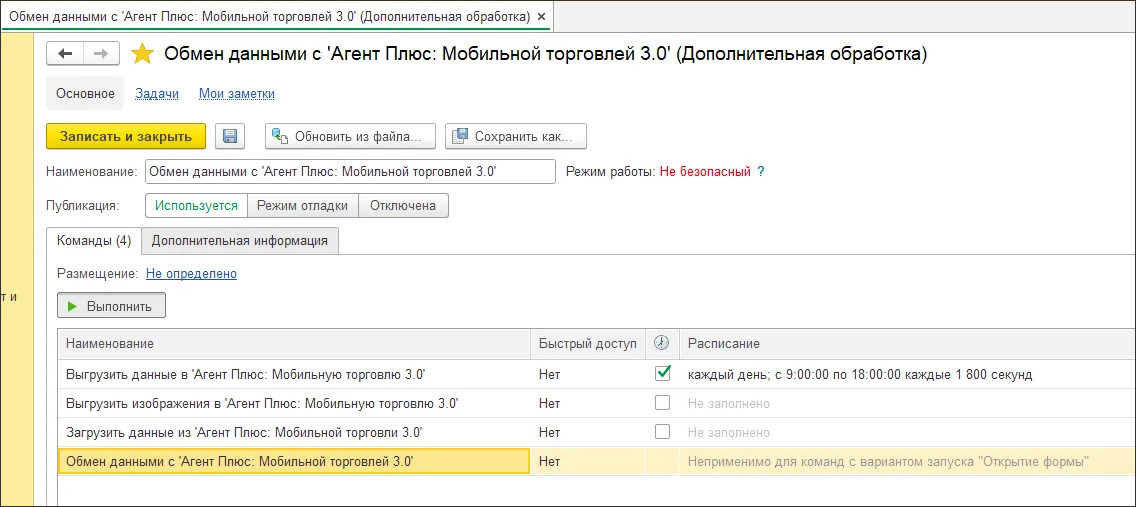Click 'Обновить из файла...' button

[350, 136]
